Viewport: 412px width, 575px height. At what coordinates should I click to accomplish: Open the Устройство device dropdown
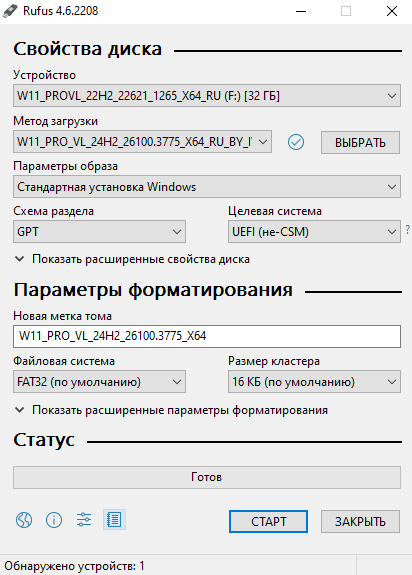tap(207, 96)
